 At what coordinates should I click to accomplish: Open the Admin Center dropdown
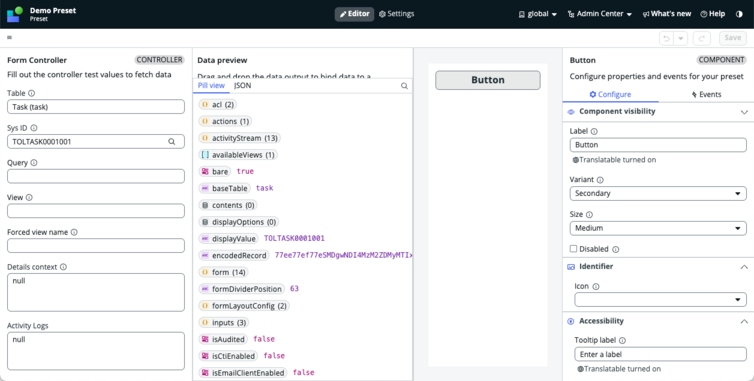(x=600, y=14)
